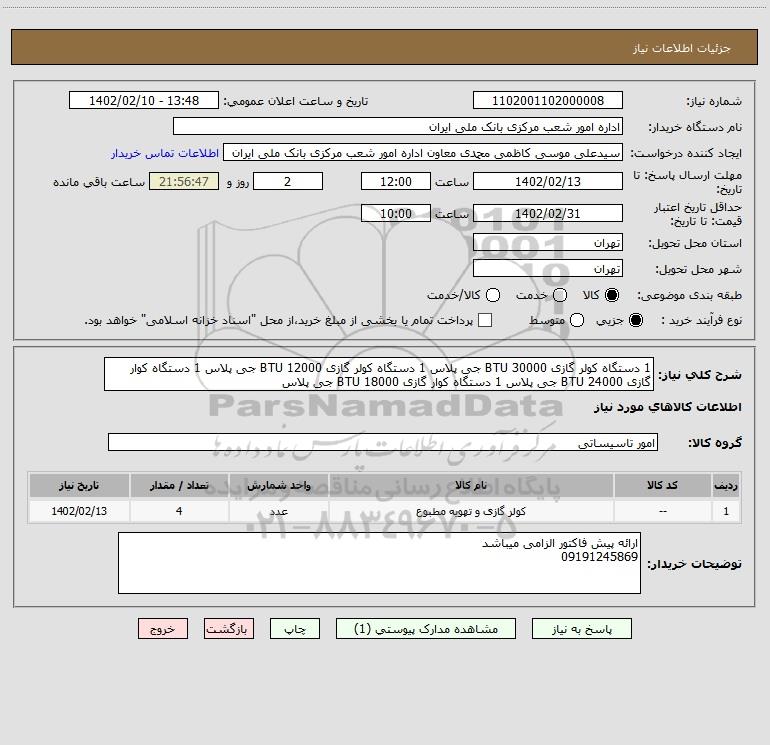Viewport: 770px width, 745px height.
Task: Click the استان محل تحویل field تهران
Action: [548, 242]
